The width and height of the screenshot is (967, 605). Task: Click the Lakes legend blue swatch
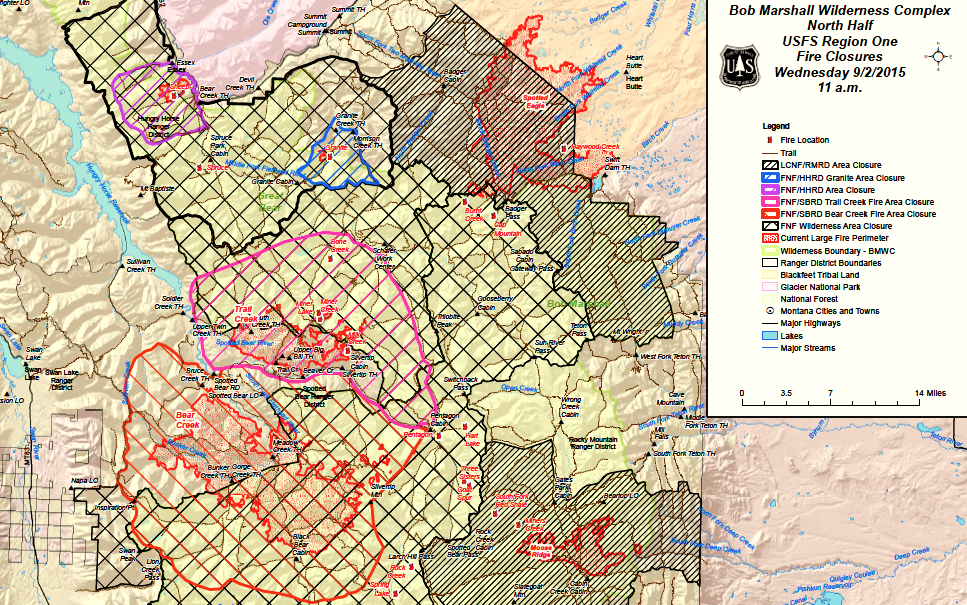pos(769,336)
